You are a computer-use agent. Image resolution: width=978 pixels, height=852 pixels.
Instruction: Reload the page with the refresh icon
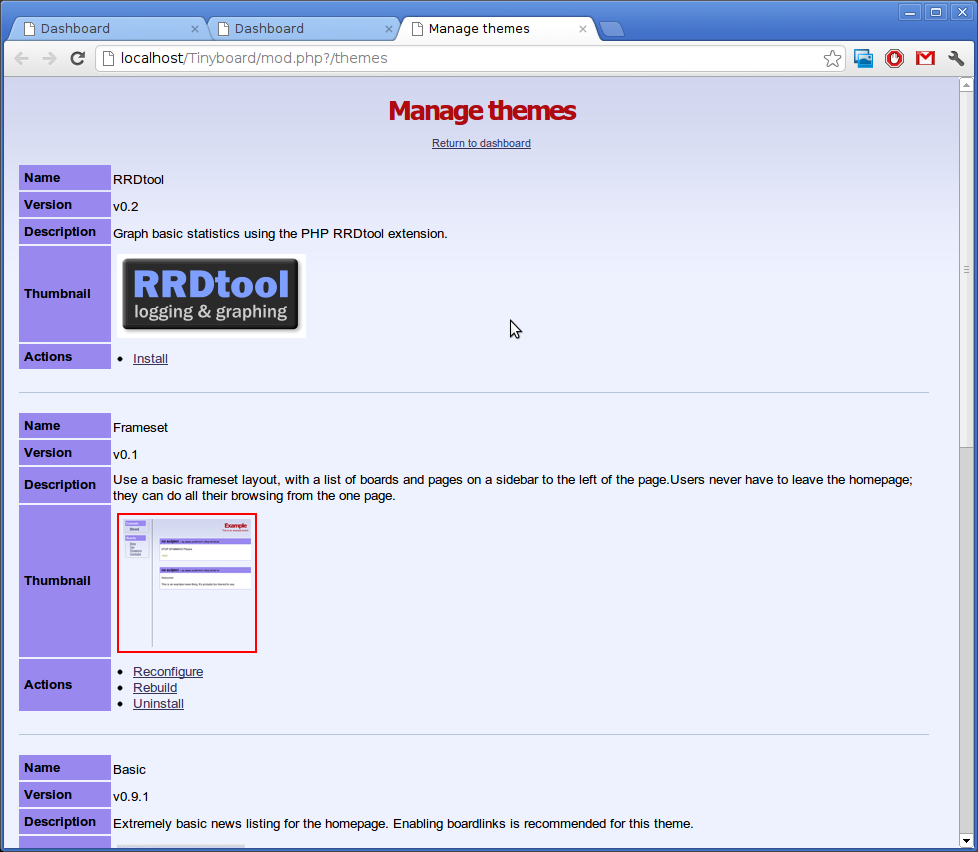tap(77, 59)
